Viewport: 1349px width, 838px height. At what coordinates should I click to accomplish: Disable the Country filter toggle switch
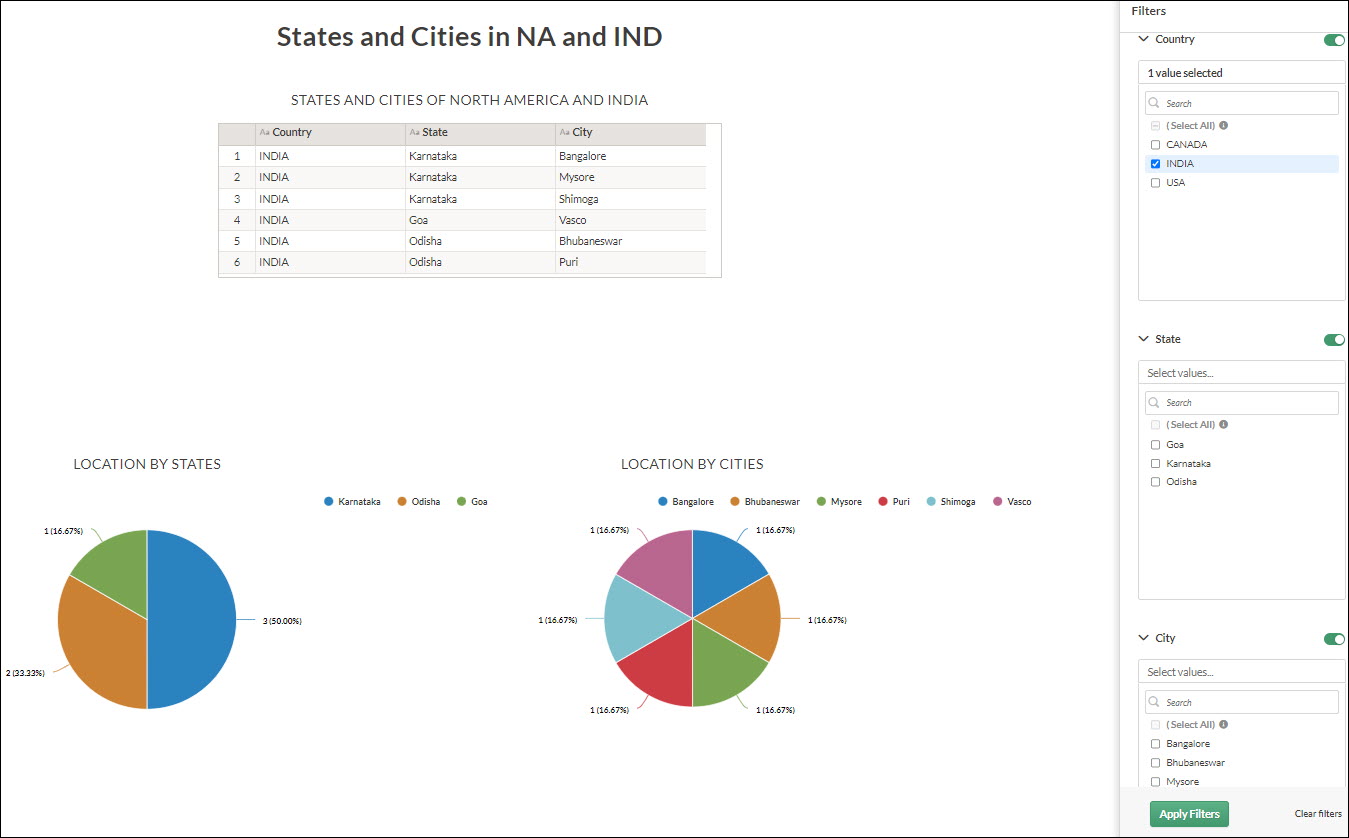1334,40
